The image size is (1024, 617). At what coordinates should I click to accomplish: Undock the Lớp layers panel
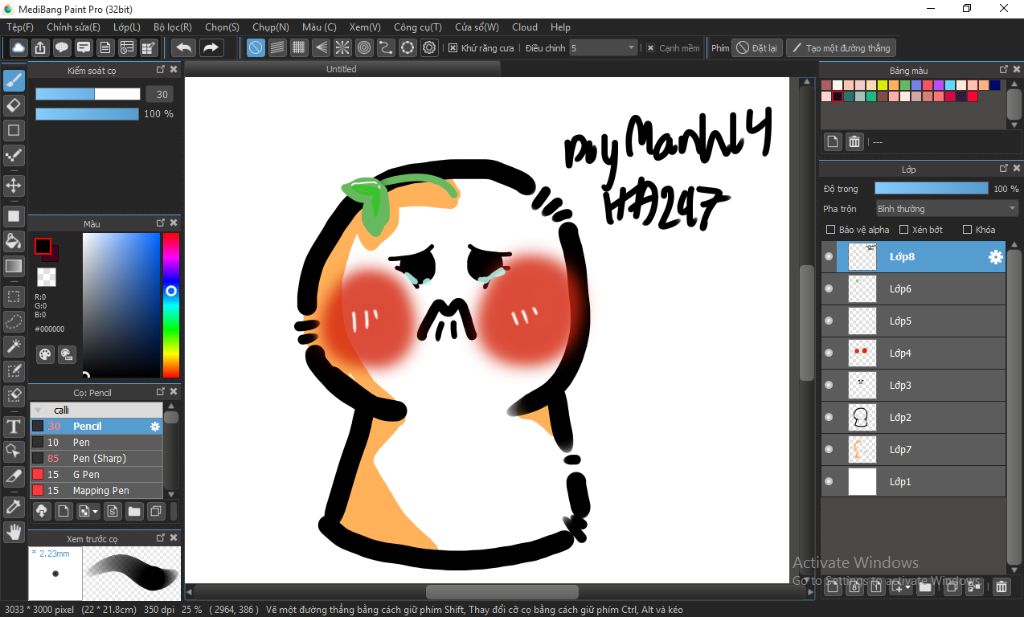(1004, 168)
